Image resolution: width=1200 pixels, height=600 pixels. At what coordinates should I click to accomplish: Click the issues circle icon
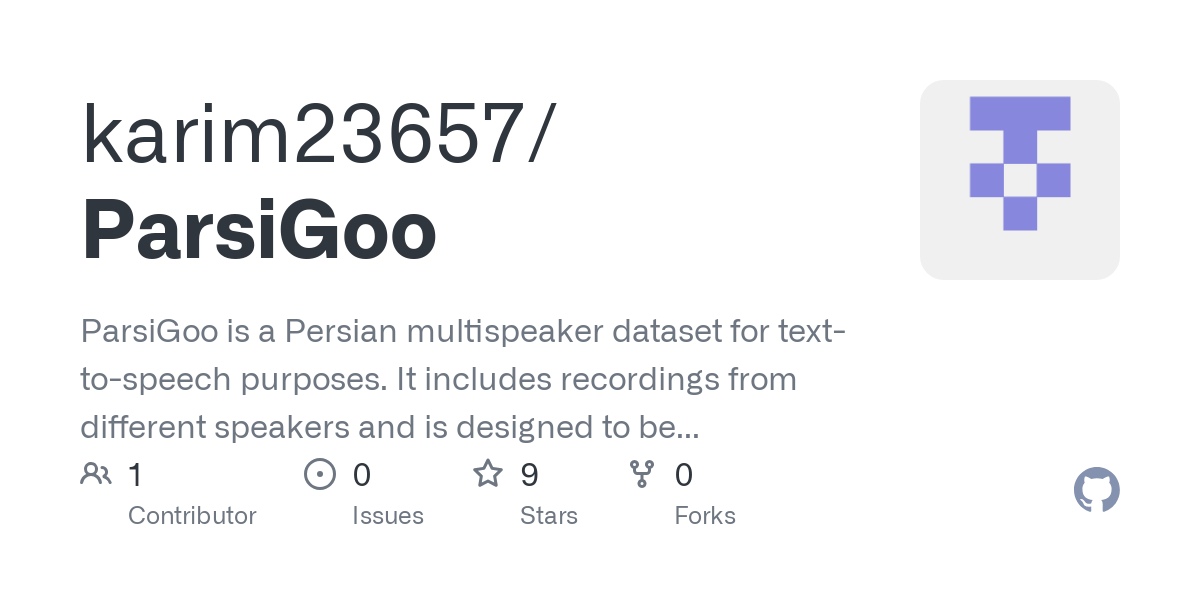tap(320, 473)
